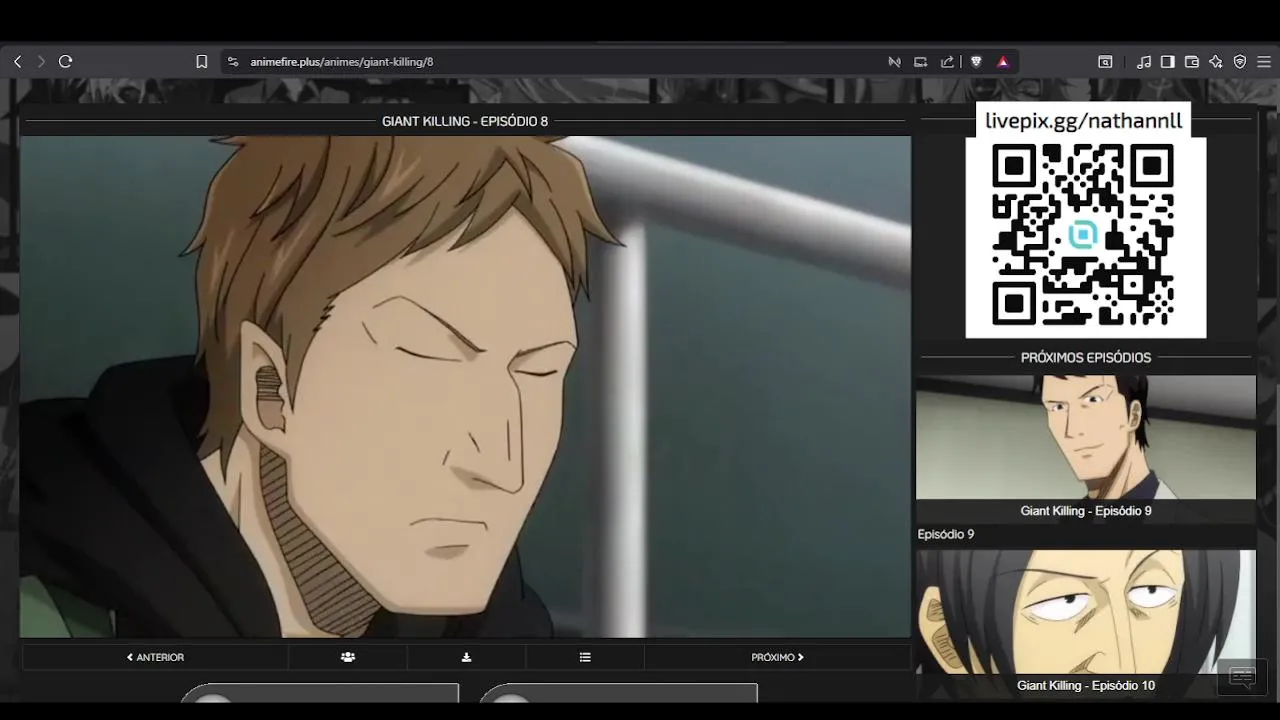
Task: Click the episode 8 video player
Action: point(465,387)
